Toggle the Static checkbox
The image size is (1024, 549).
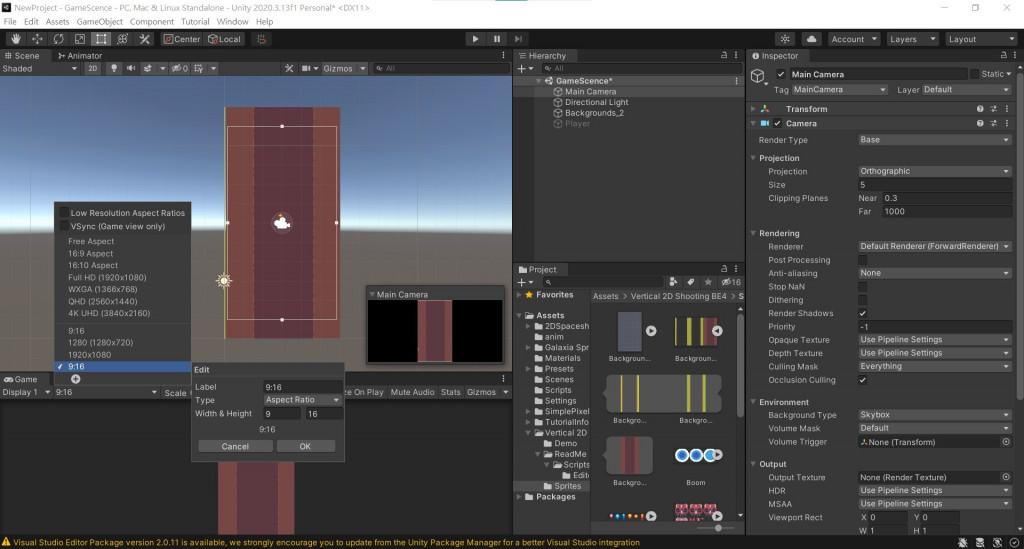point(974,74)
